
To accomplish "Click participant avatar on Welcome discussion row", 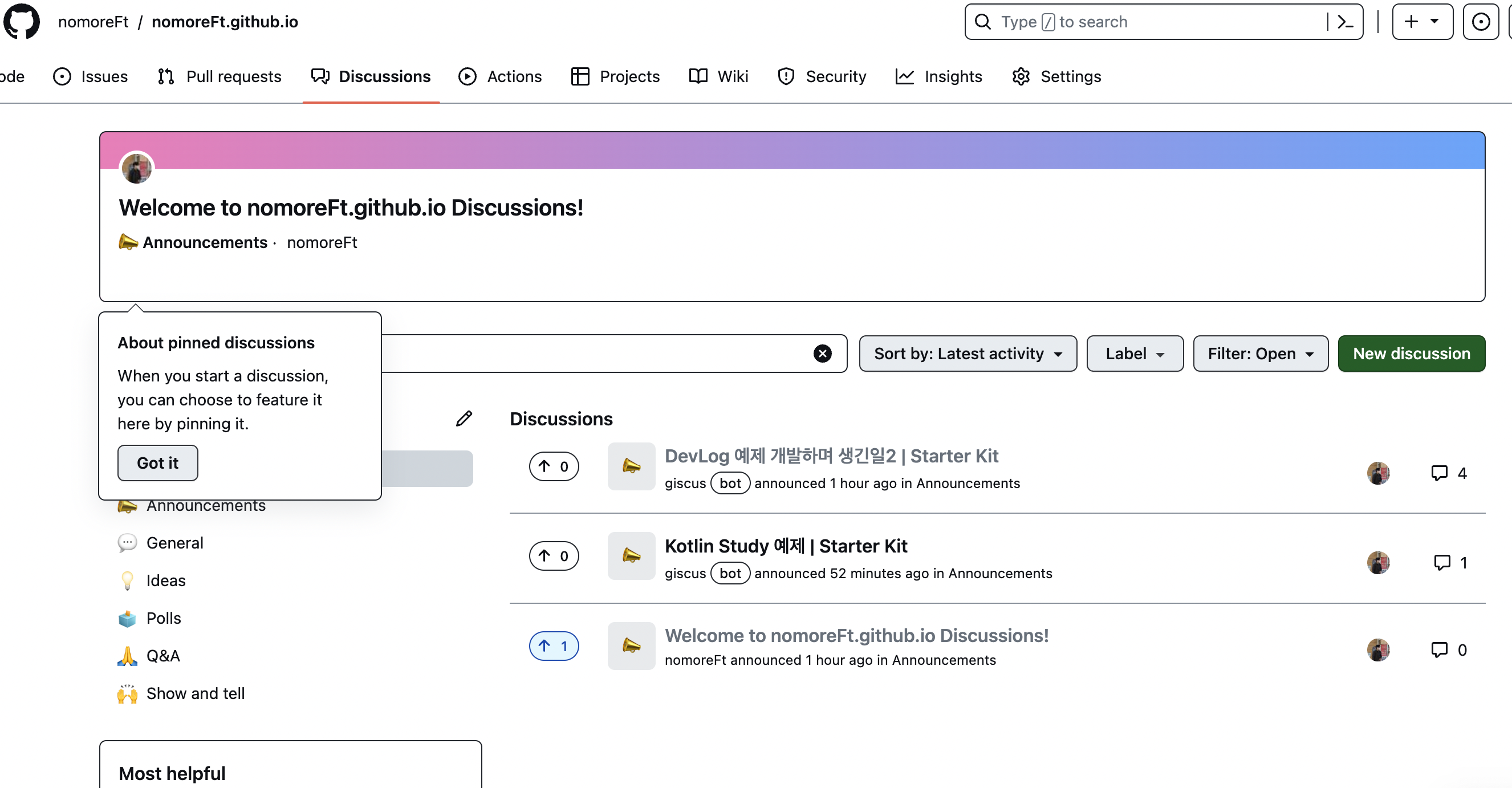I will [1378, 650].
